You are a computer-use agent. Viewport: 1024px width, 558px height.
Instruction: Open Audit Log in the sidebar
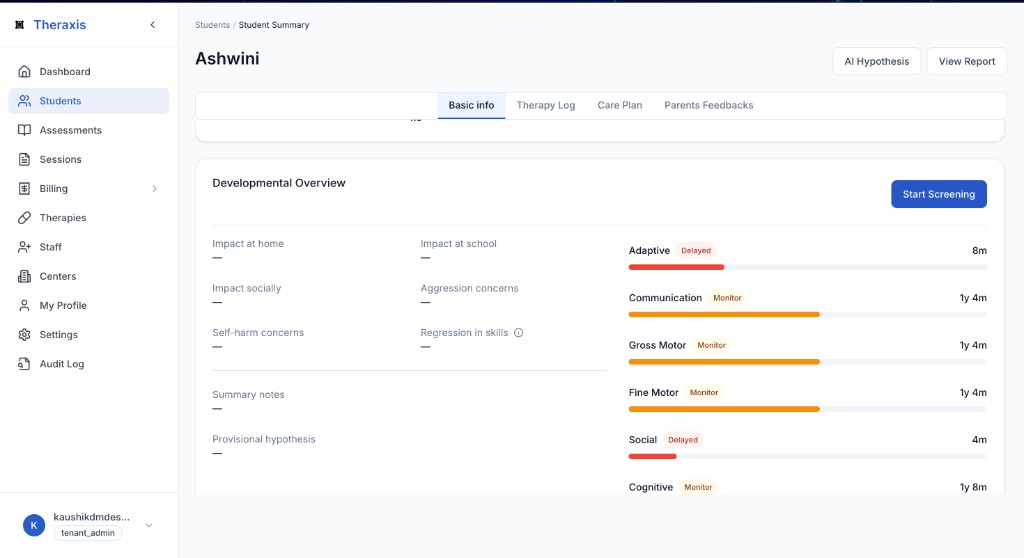point(89,364)
